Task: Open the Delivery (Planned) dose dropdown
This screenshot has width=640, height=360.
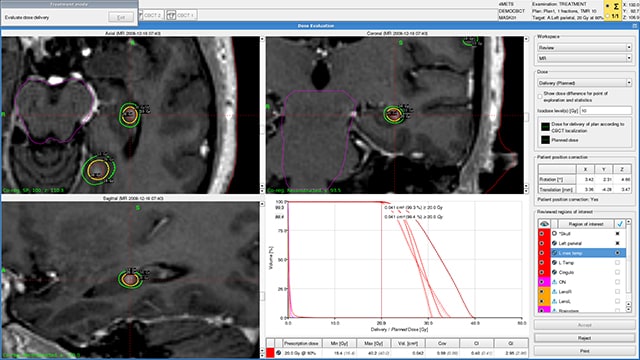Action: [584, 83]
